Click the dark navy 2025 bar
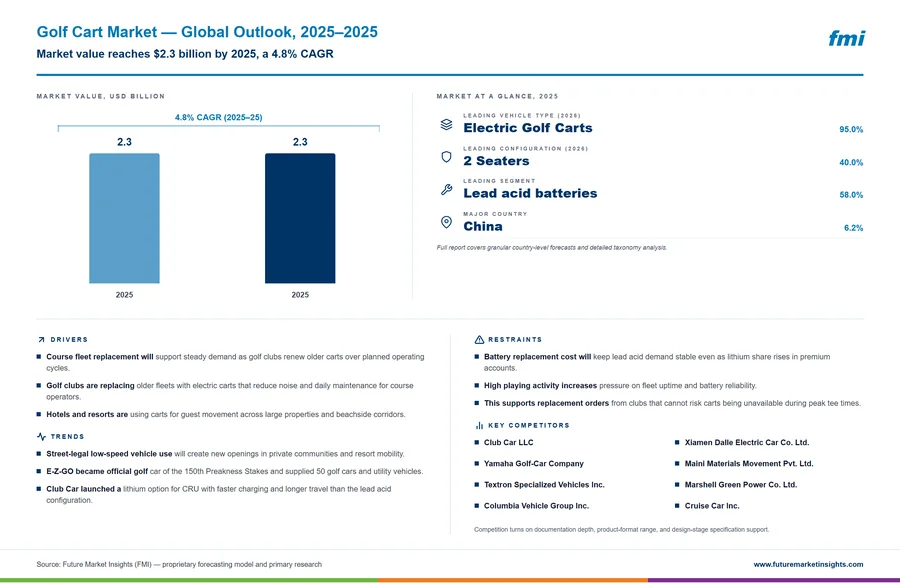This screenshot has height=583, width=900. (x=300, y=218)
